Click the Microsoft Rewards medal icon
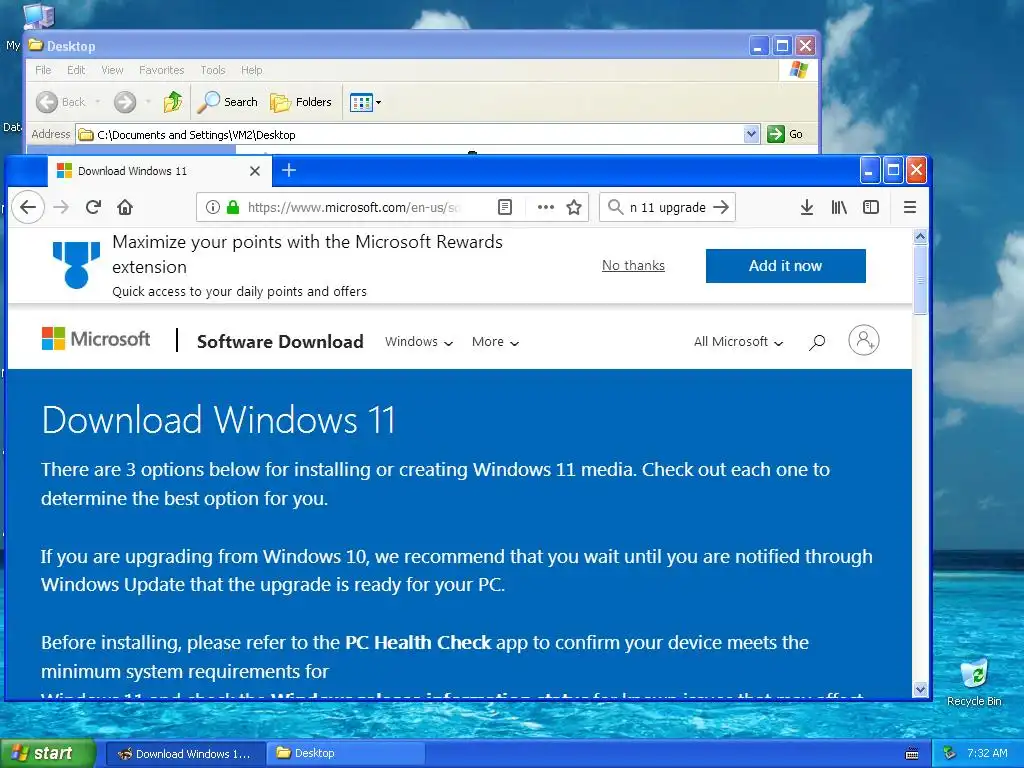The image size is (1024, 768). coord(76,264)
